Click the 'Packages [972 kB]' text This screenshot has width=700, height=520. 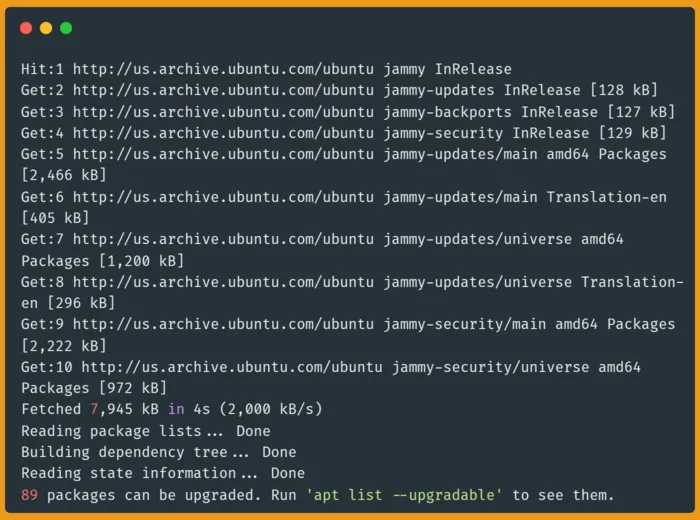[x=94, y=388]
